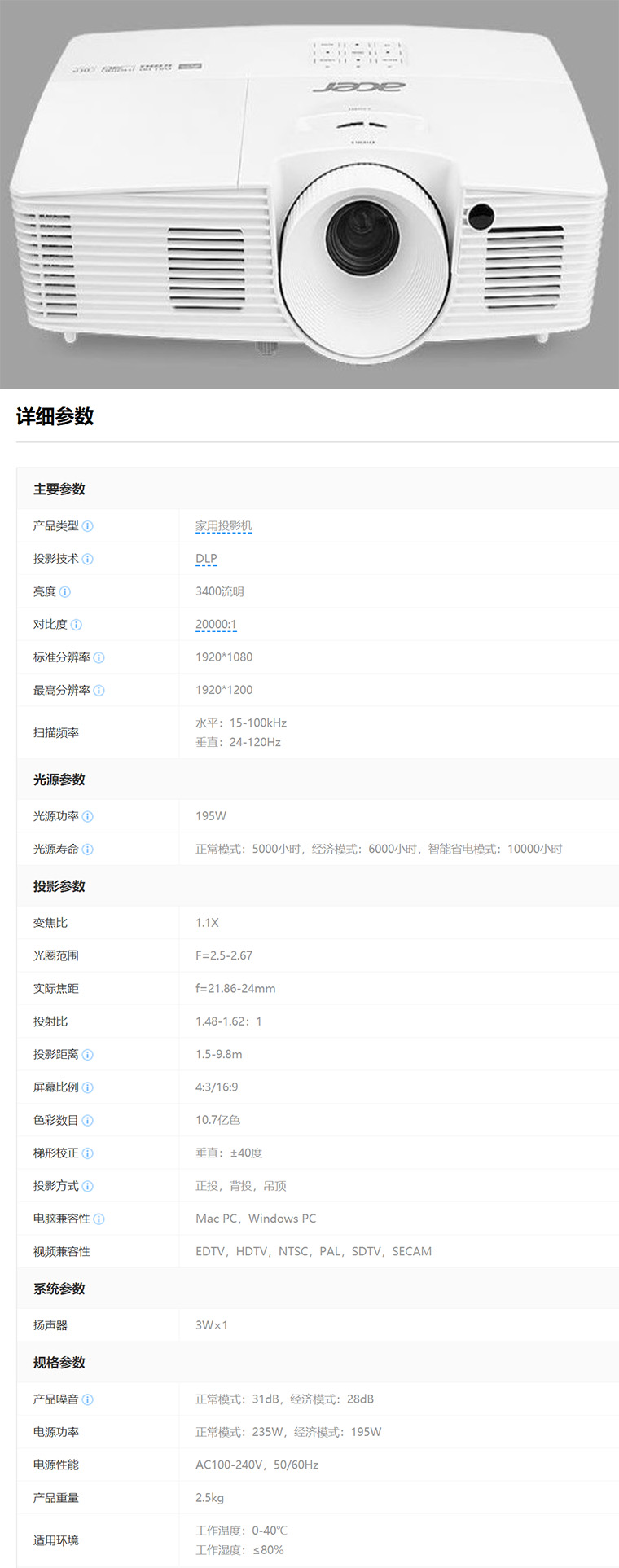Select the AC100-240V，50/60Hz value

(x=257, y=1465)
